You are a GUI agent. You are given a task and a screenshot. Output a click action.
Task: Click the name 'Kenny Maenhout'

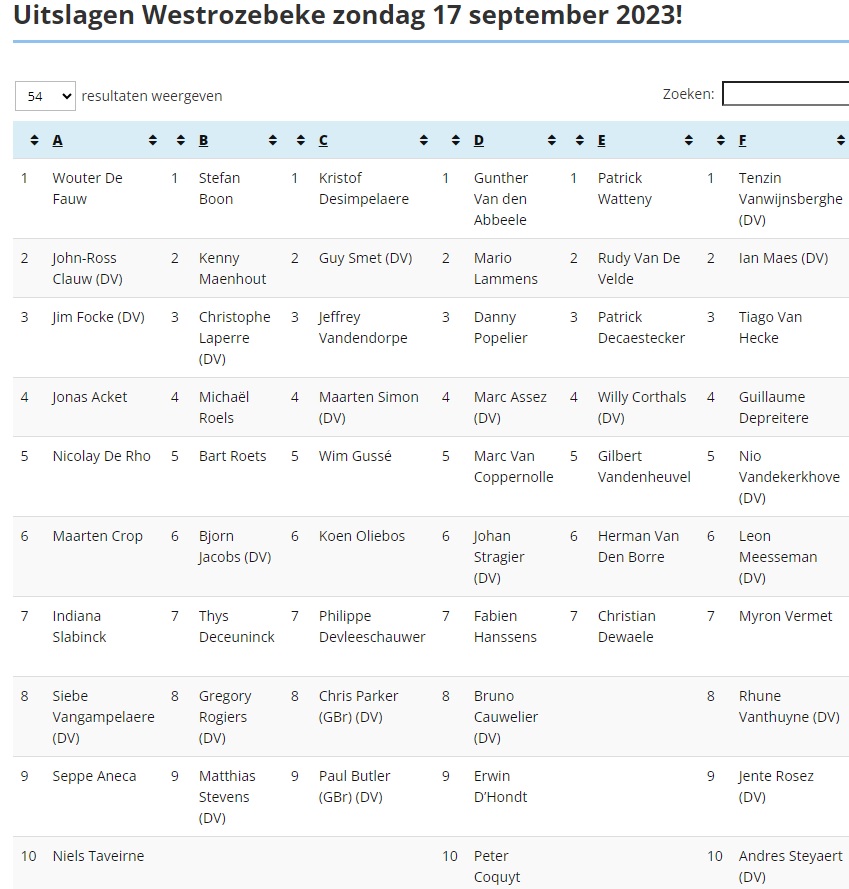pos(233,268)
